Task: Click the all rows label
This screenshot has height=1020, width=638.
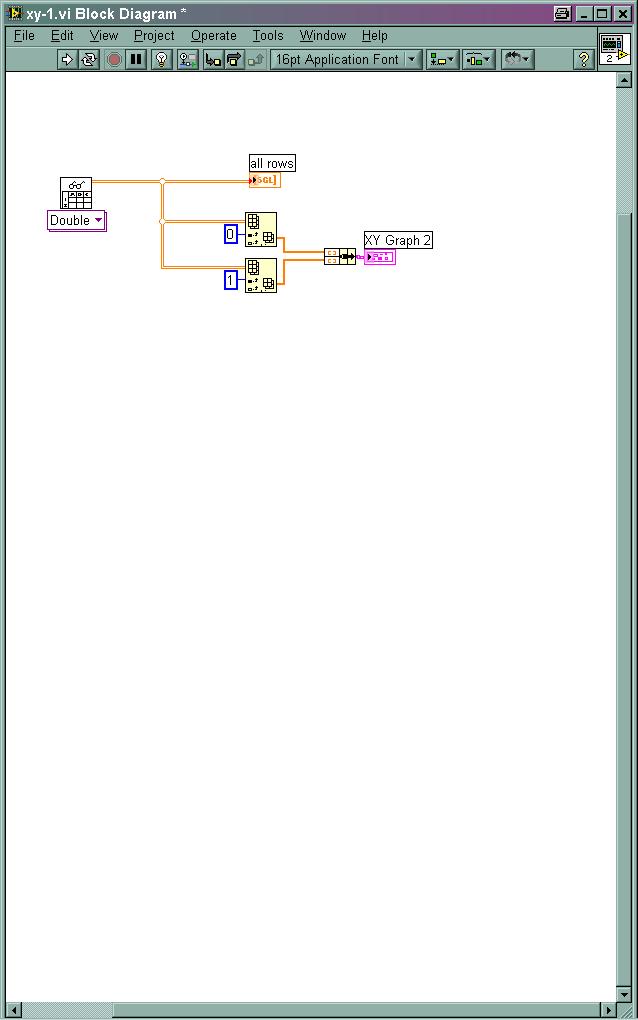Action: (272, 163)
